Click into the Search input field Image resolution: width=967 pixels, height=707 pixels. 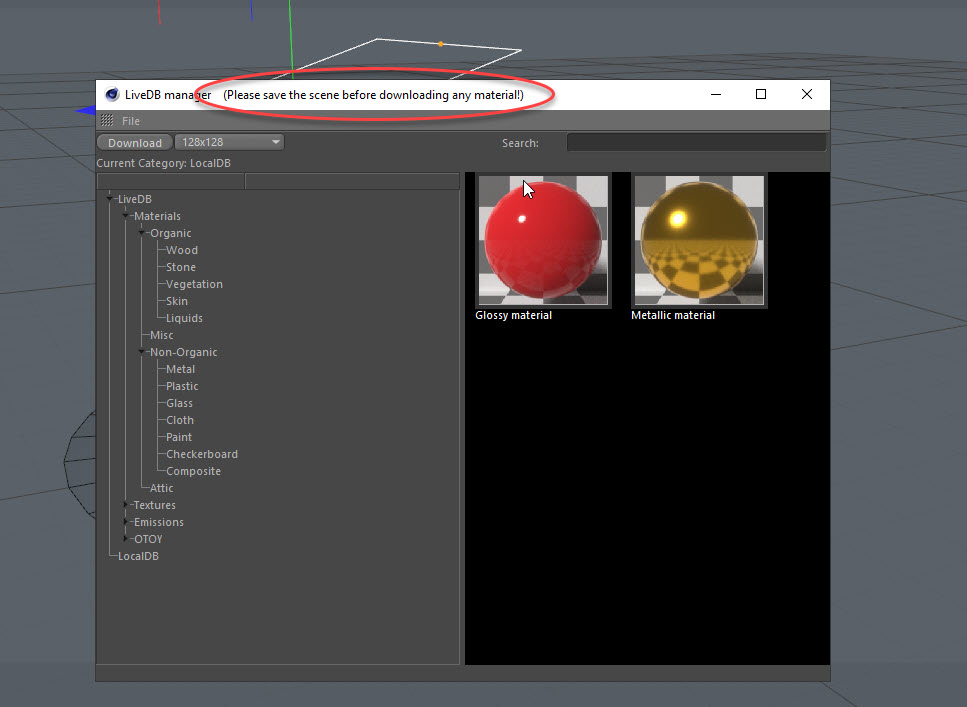click(x=696, y=143)
